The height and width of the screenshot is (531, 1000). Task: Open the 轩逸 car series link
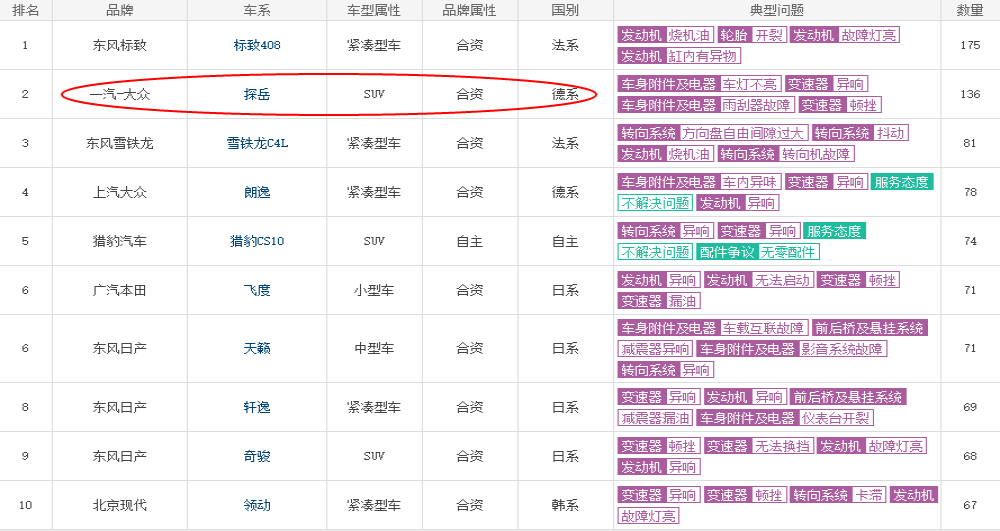pyautogui.click(x=257, y=407)
